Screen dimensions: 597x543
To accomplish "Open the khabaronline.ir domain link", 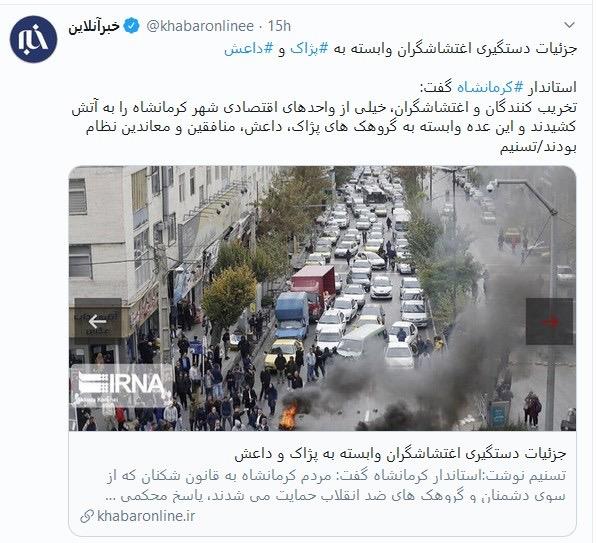I will tap(146, 516).
